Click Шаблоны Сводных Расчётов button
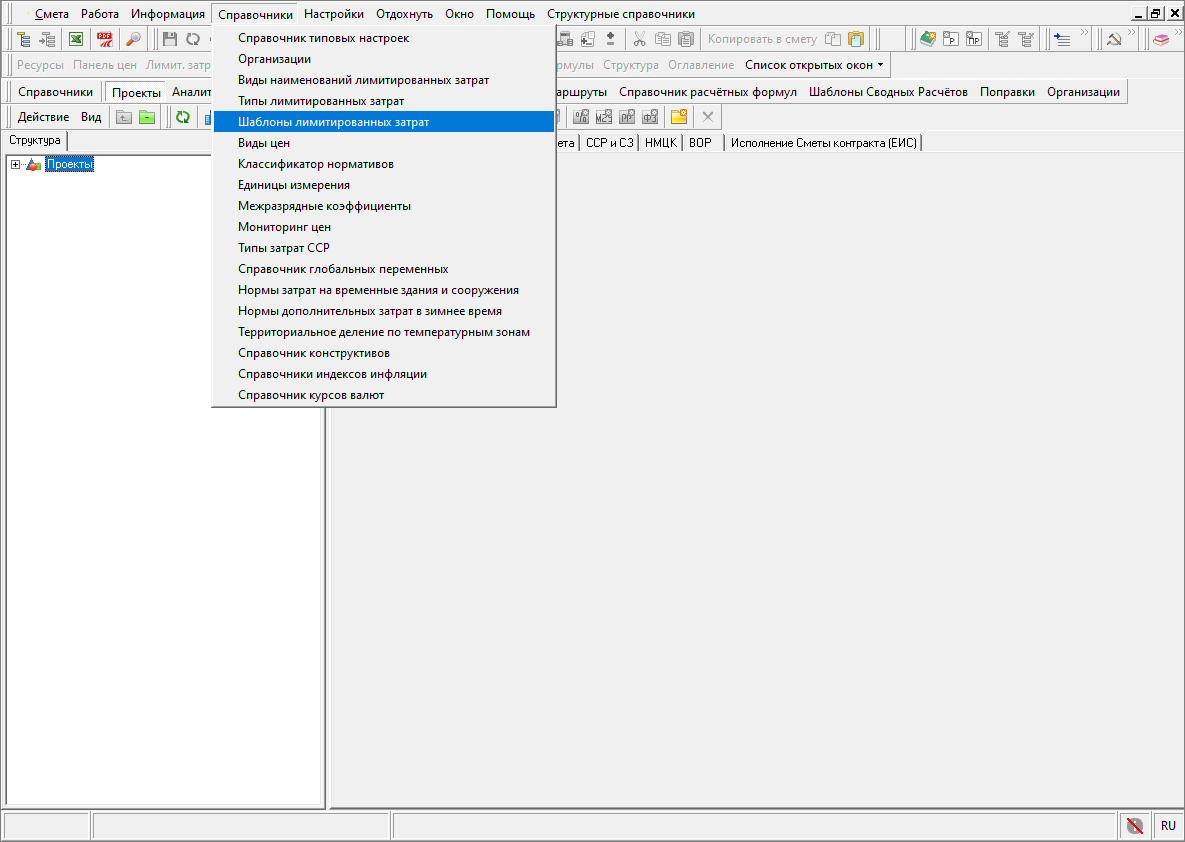Screen dimensions: 1185x842 click(x=888, y=92)
